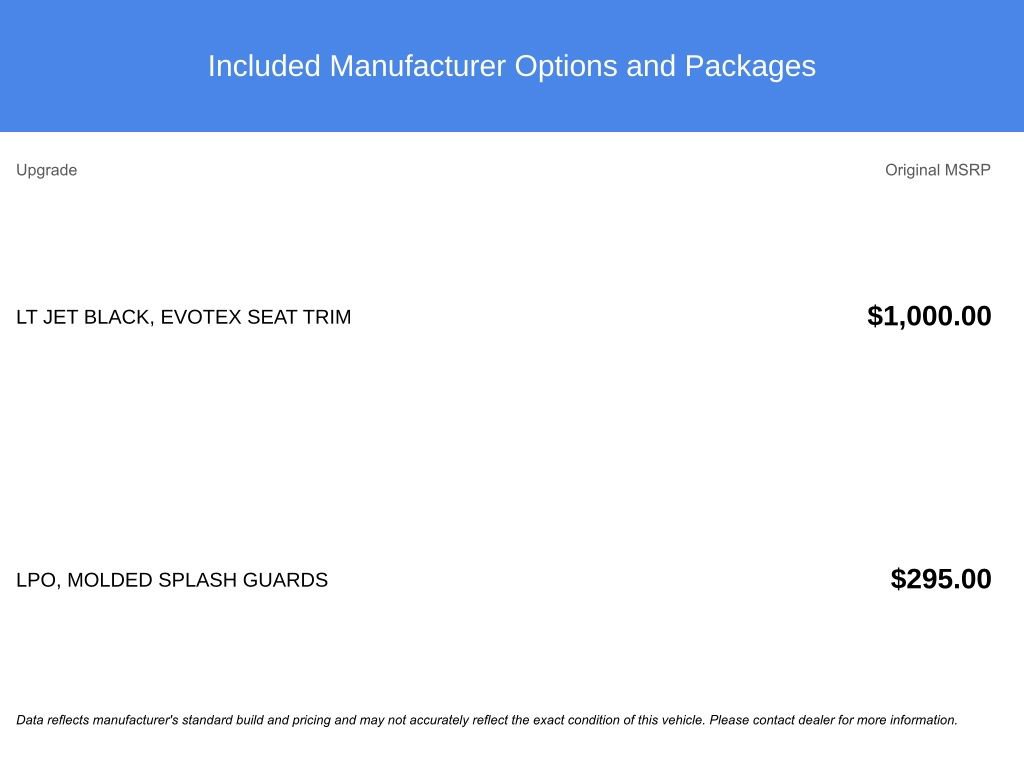Click the word MSRP in the column header
Viewport: 1024px width, 768px height.
(x=968, y=170)
